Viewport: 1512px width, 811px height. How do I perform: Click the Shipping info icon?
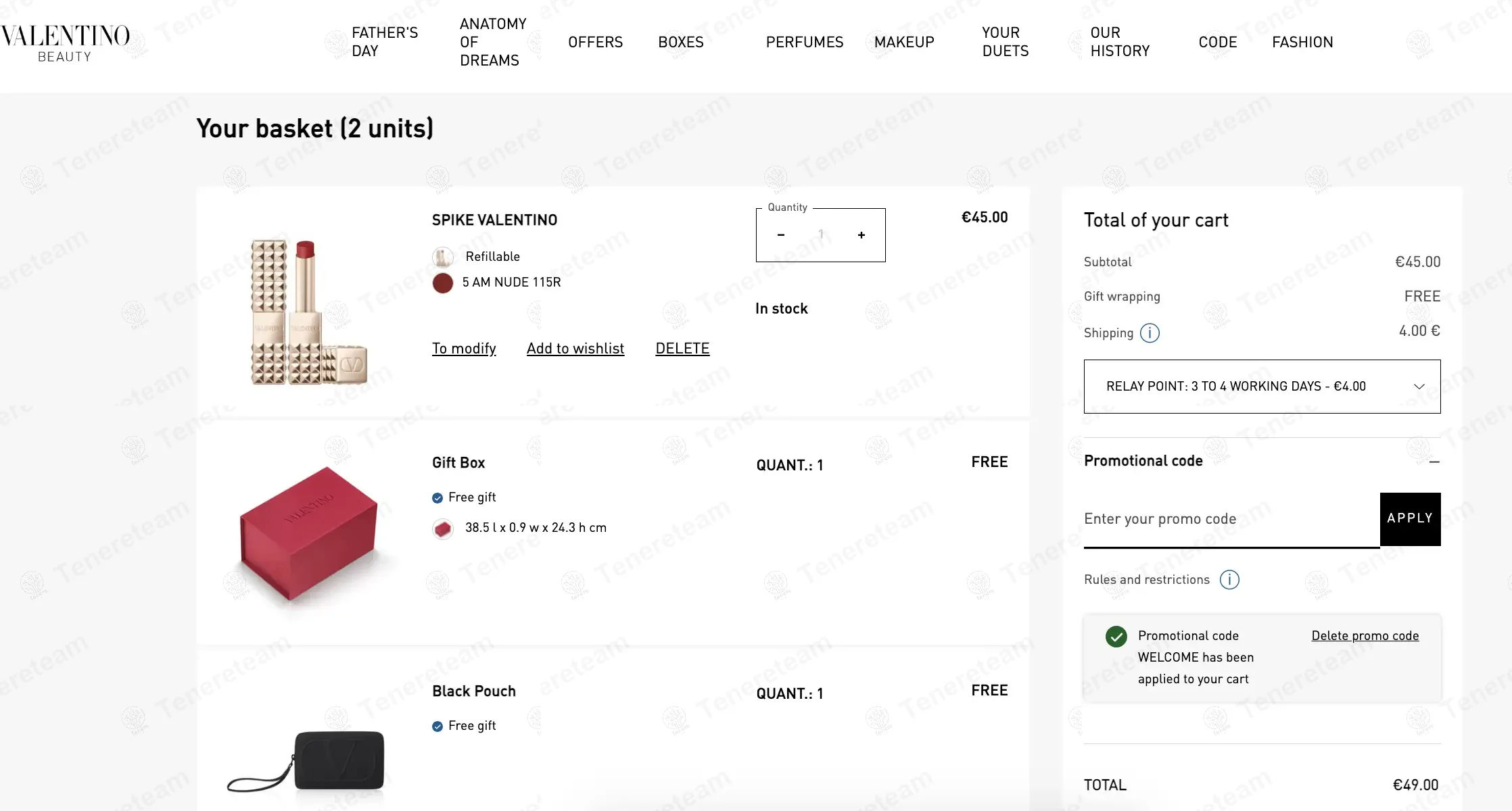click(1150, 333)
